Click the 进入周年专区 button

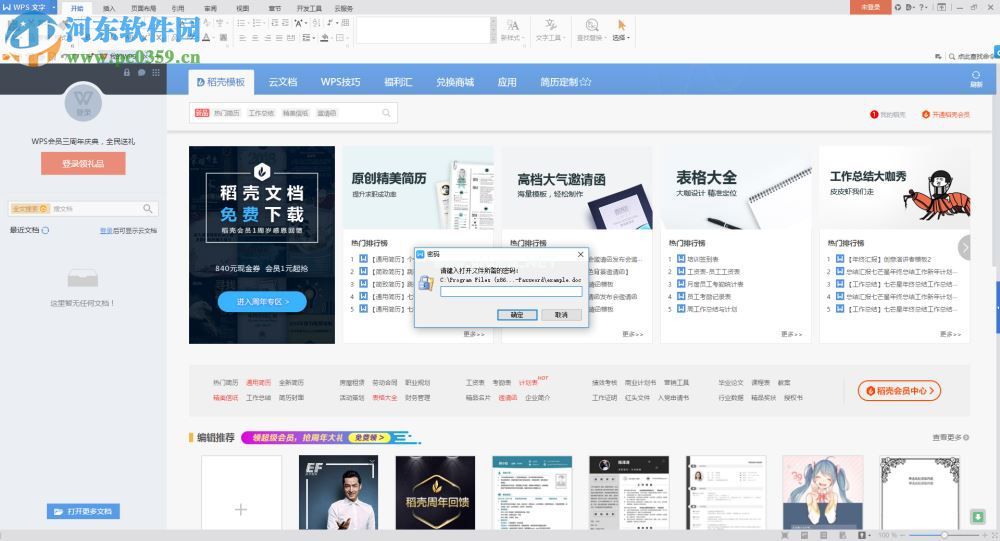pyautogui.click(x=262, y=301)
